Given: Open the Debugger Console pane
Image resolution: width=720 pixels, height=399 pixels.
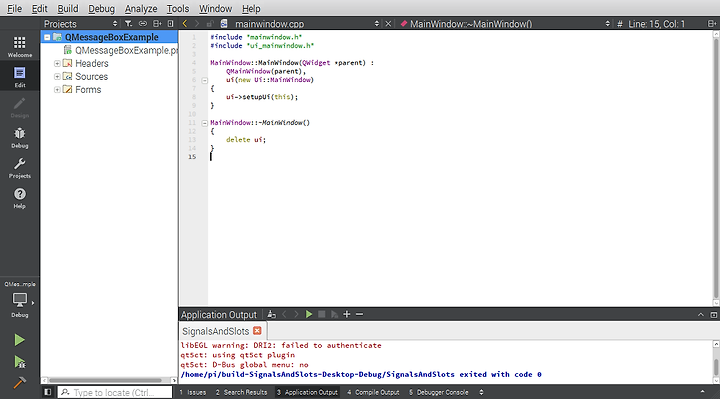Looking at the screenshot, I should tap(439, 392).
